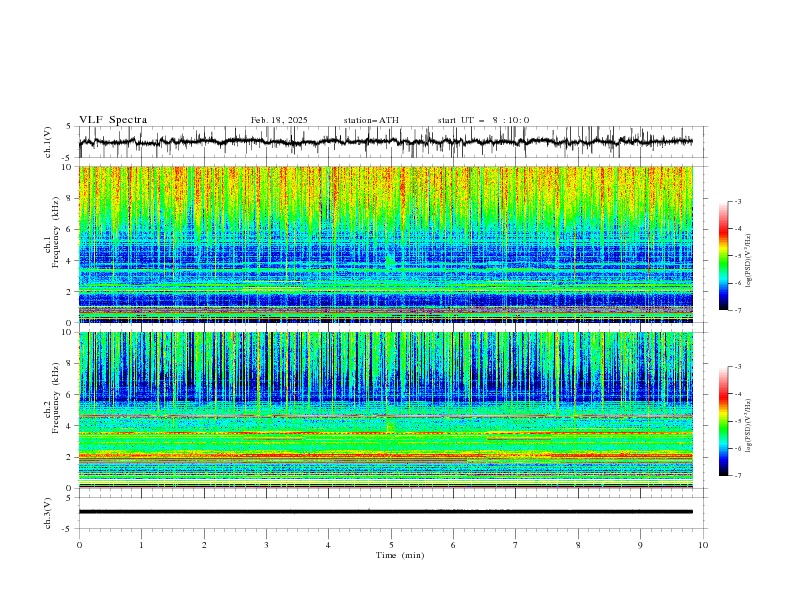Viewport: 792px width, 612px height.
Task: Click the "2" kHz tick on ch.1 frequency axis
Action: pos(70,291)
